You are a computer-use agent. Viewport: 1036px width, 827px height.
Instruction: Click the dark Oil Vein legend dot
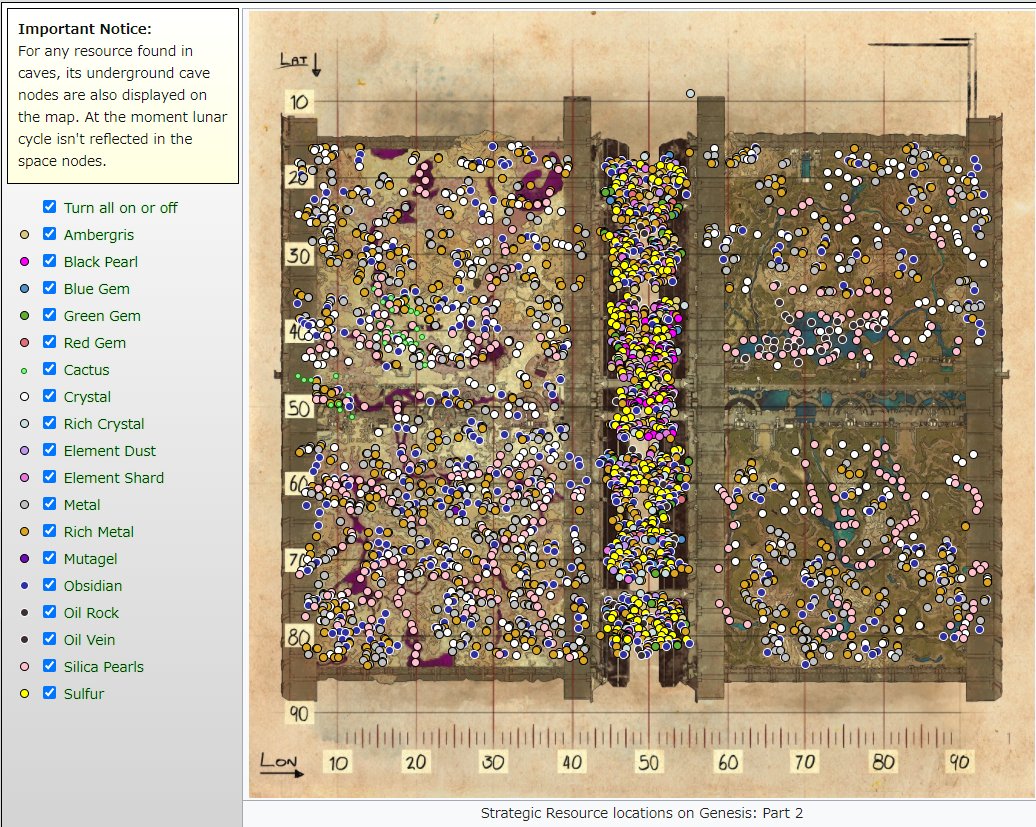tap(24, 639)
